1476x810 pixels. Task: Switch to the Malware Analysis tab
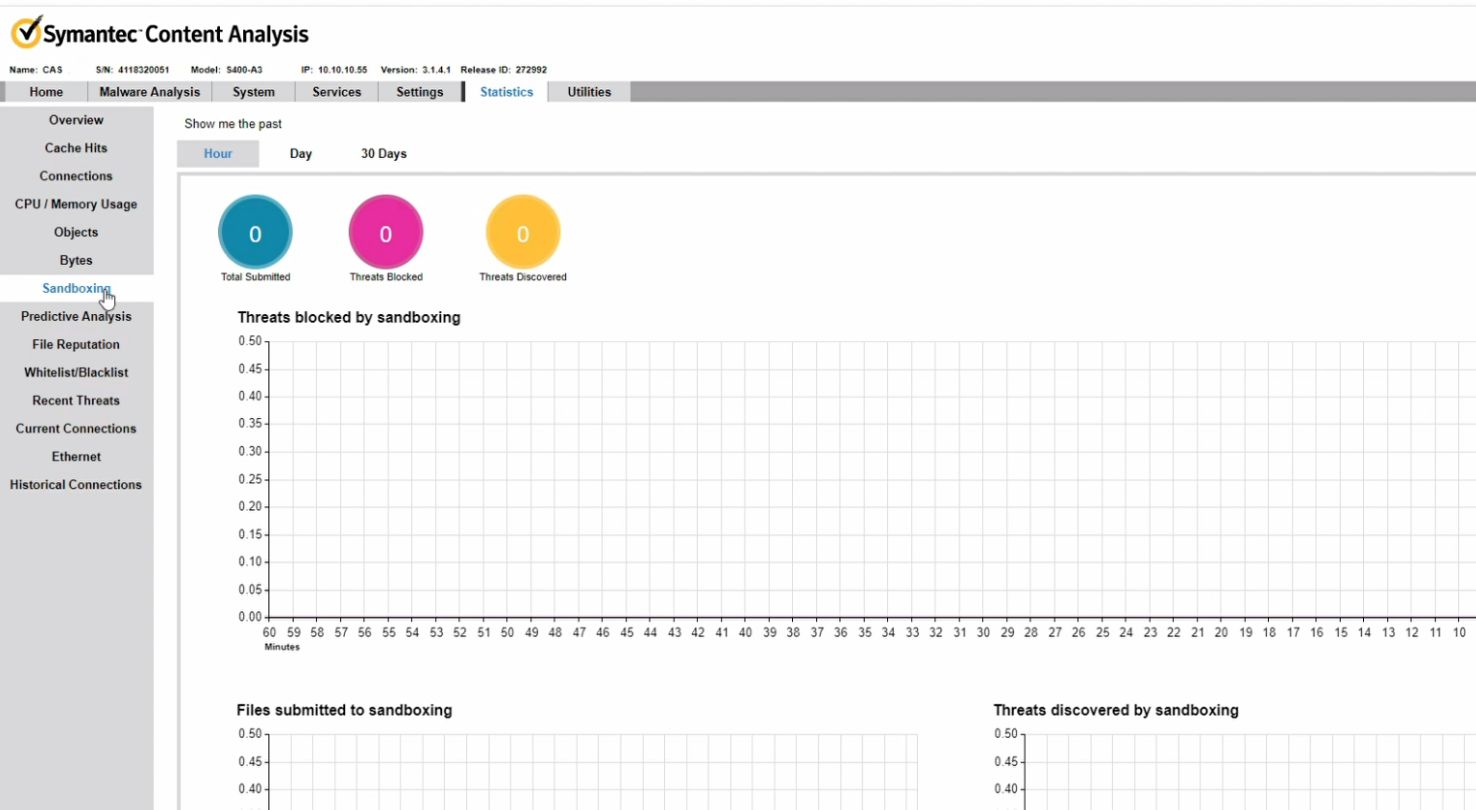150,92
